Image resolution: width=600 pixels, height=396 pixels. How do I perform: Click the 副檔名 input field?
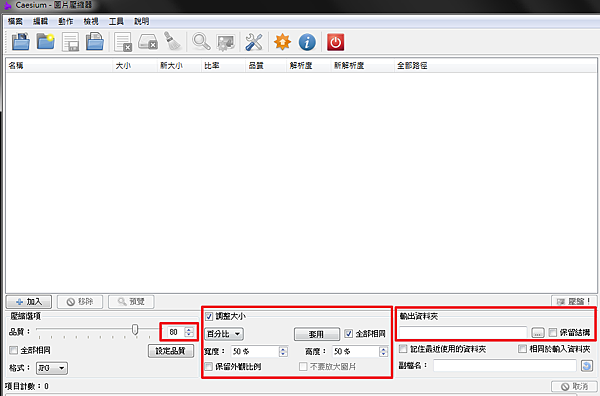coord(505,365)
